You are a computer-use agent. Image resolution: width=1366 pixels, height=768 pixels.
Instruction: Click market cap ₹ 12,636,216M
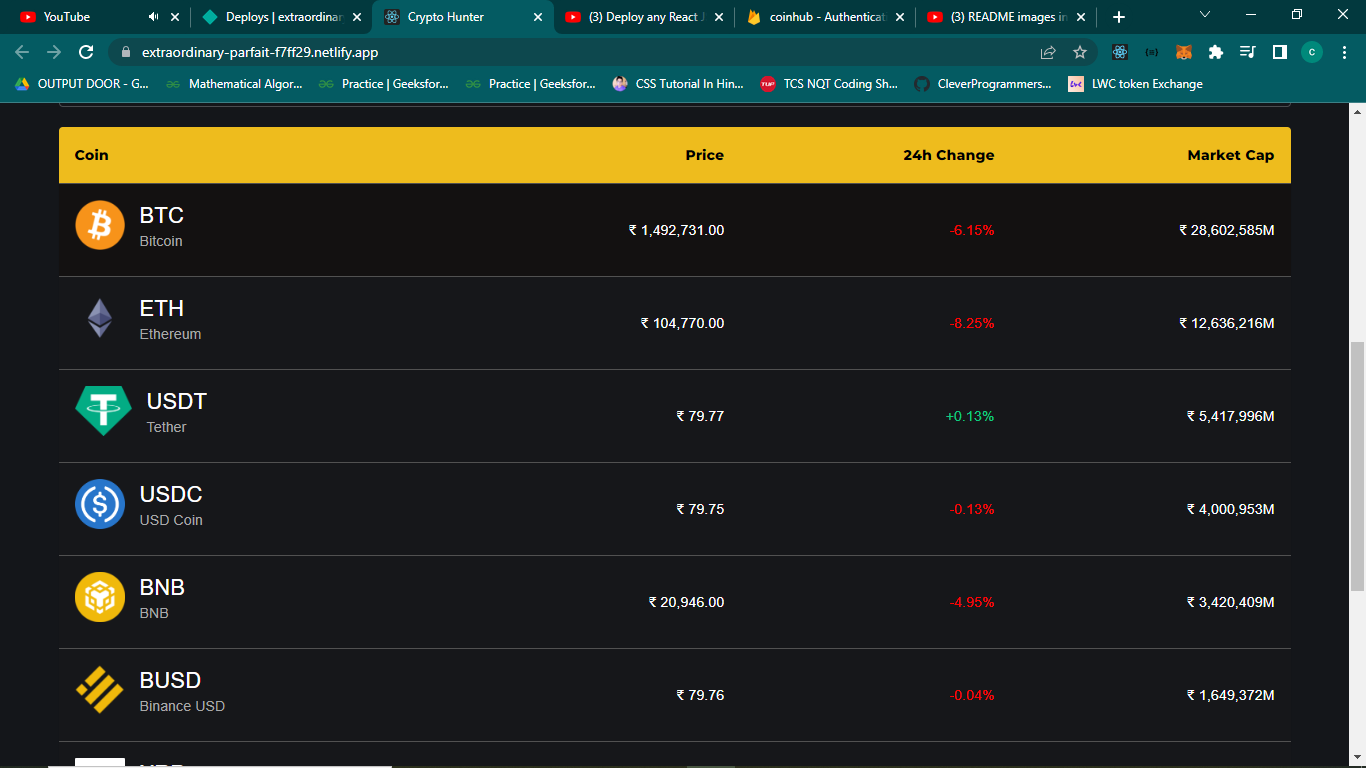1227,323
